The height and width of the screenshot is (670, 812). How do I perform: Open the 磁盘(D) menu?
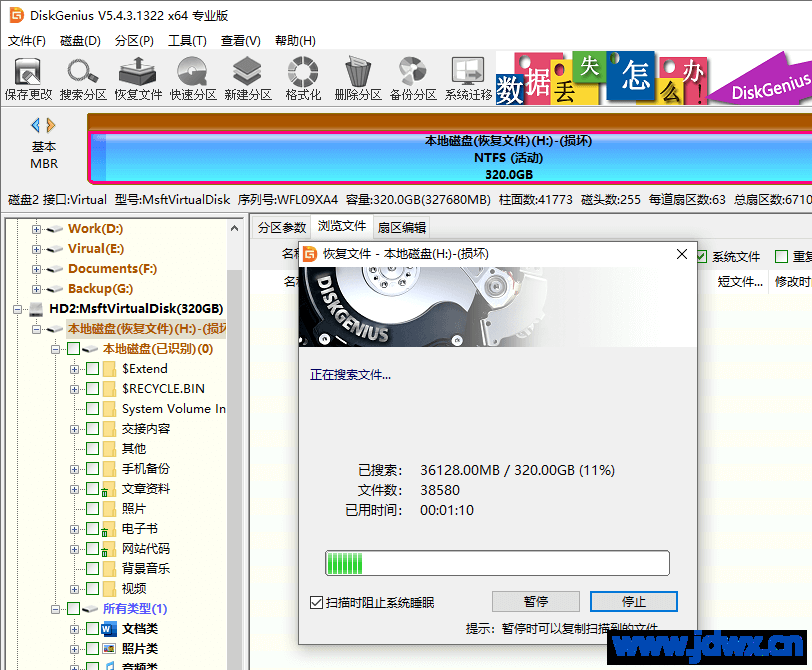tap(80, 40)
